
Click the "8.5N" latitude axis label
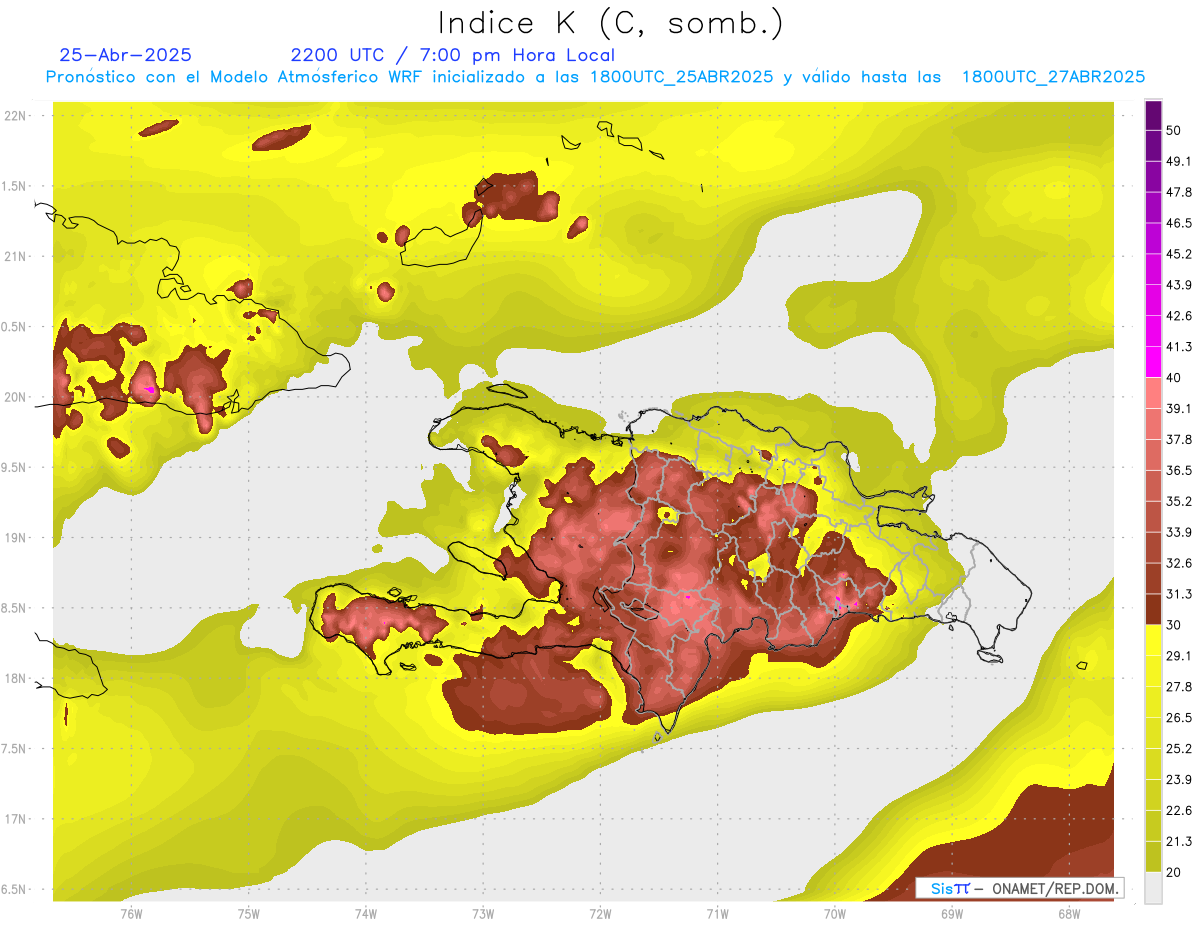[15, 608]
